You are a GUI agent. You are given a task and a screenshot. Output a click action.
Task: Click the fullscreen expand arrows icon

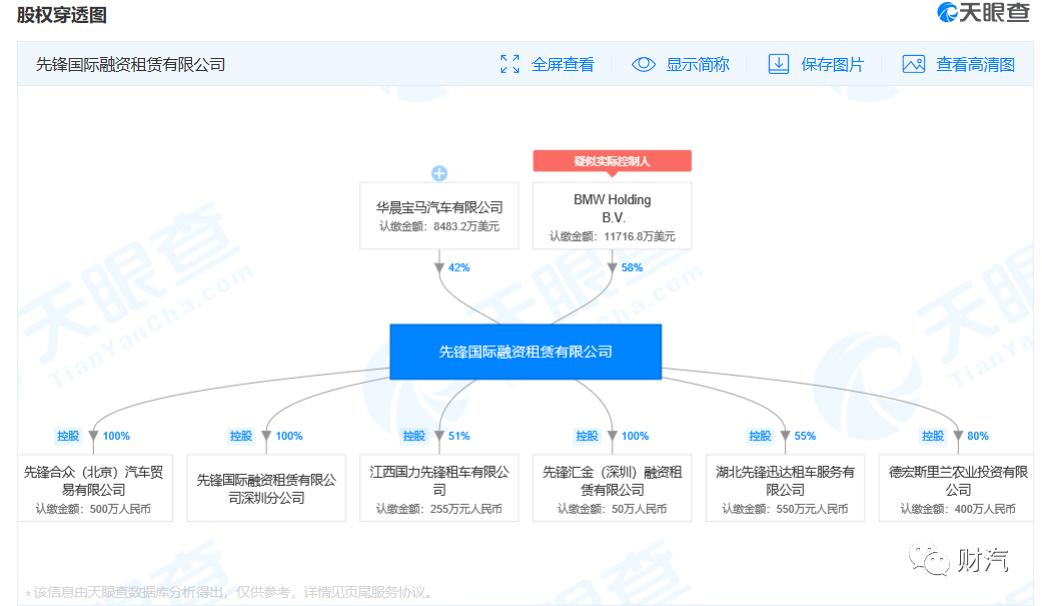[x=509, y=63]
